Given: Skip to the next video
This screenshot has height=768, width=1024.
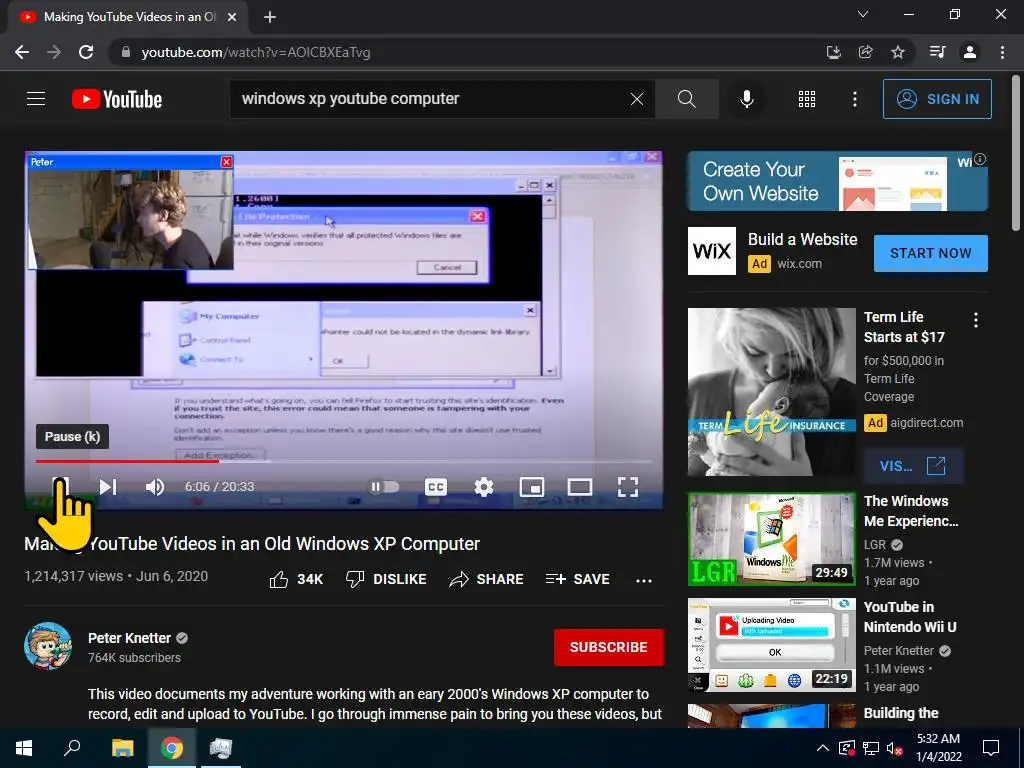Looking at the screenshot, I should 108,487.
